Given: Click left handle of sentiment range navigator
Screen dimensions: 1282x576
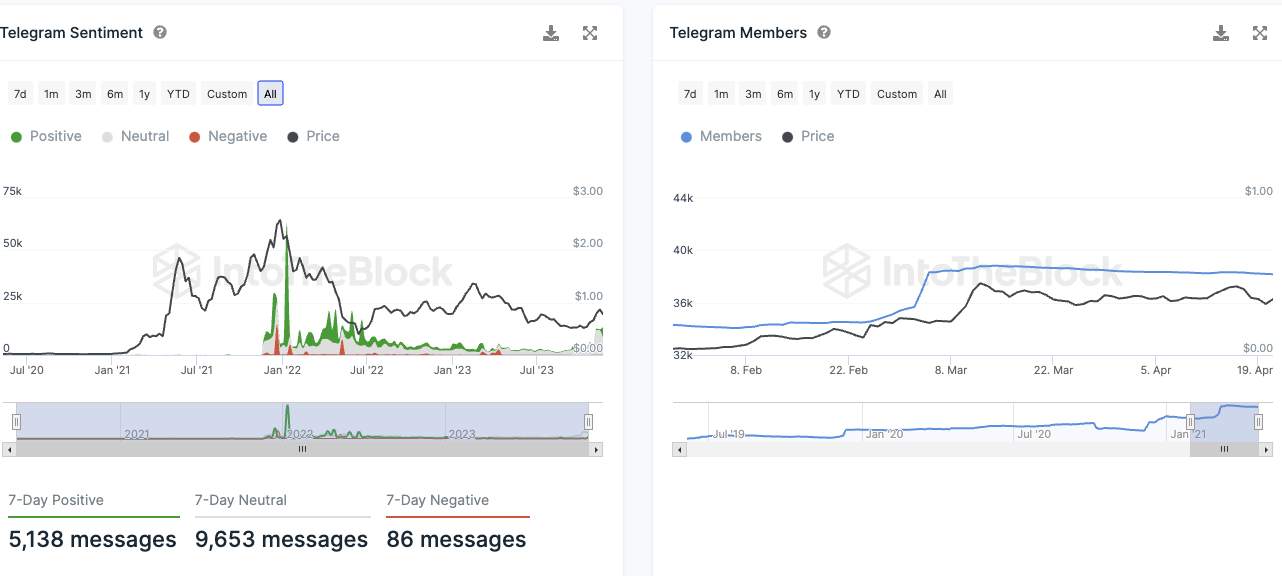Looking at the screenshot, I should pos(16,422).
